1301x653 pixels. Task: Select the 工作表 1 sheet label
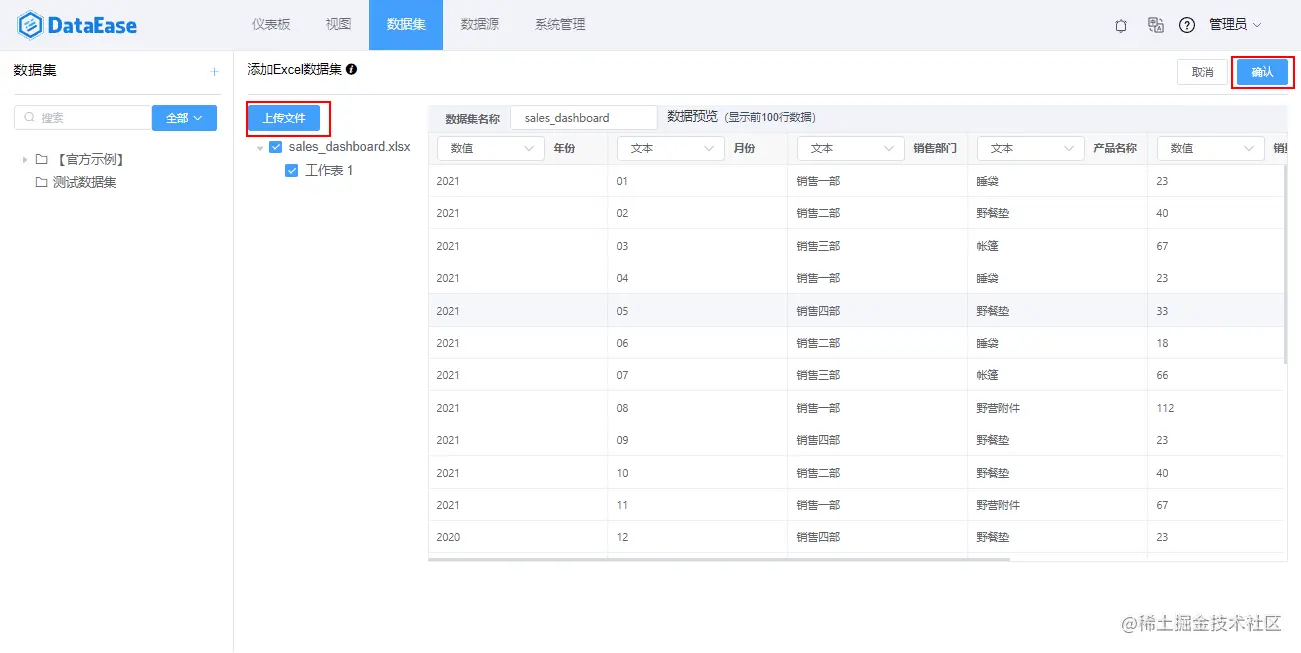329,171
